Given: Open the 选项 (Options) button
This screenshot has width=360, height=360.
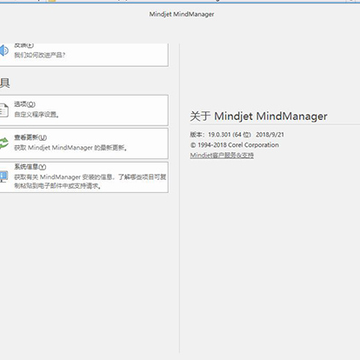Looking at the screenshot, I should coord(83,110).
